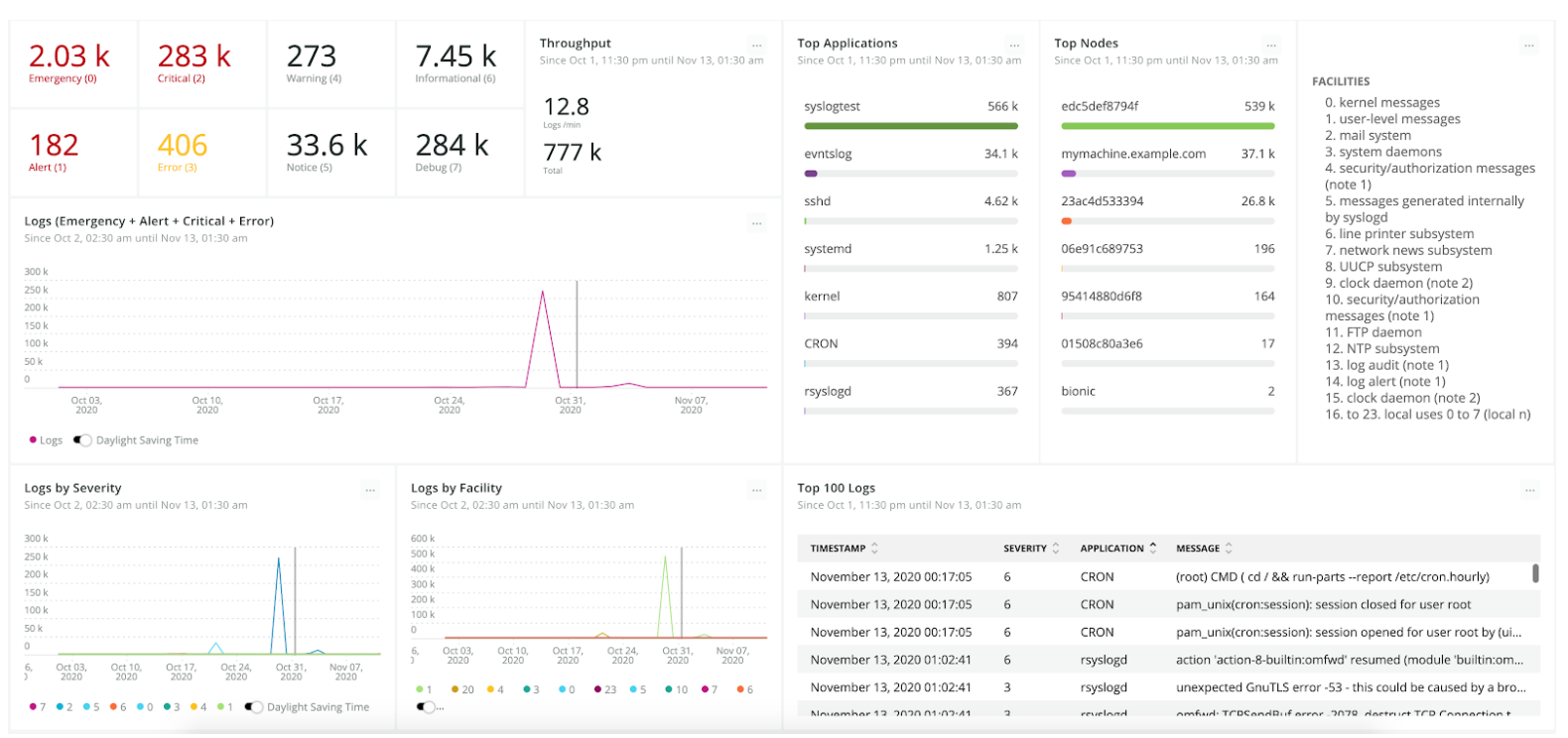
Task: Toggle Daylight Saving Time in Logs by Severity
Action: tap(253, 707)
